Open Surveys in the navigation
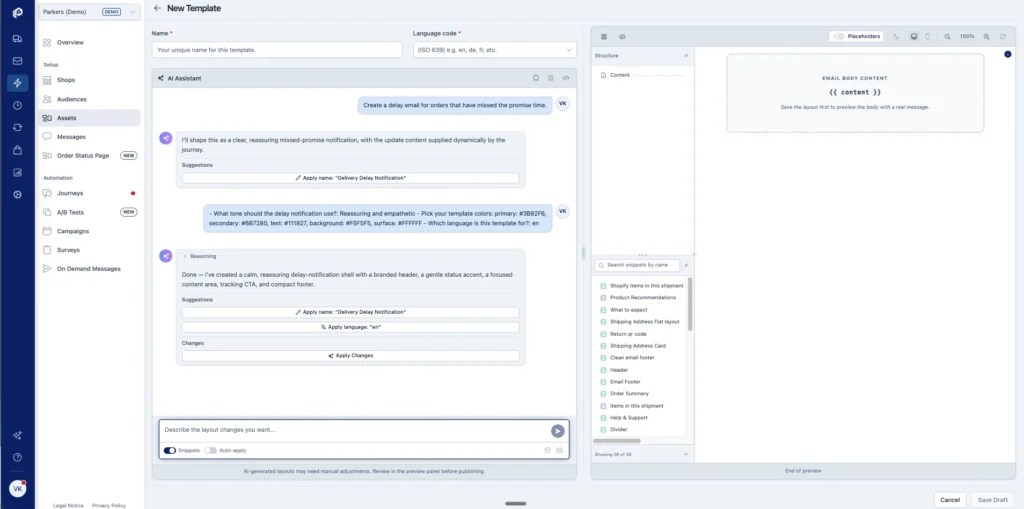This screenshot has height=509, width=1024. [89, 250]
